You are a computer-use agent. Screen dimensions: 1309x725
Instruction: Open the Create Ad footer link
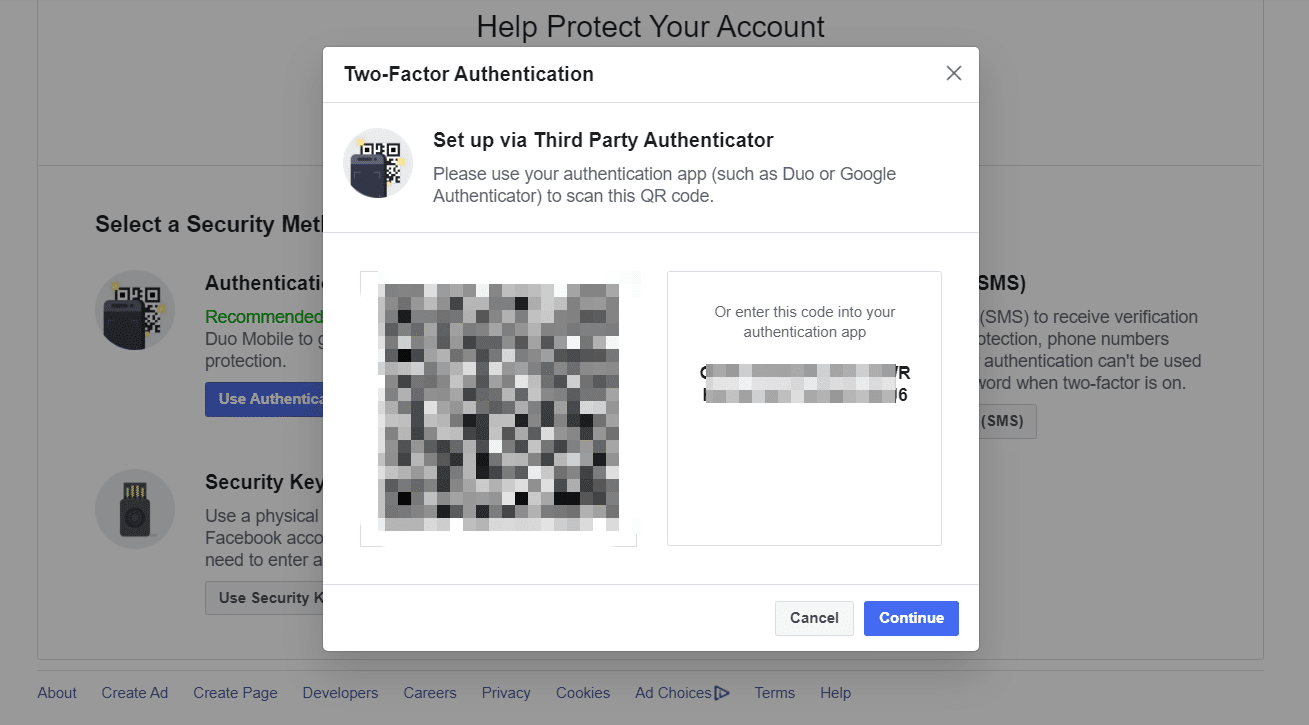(x=135, y=693)
